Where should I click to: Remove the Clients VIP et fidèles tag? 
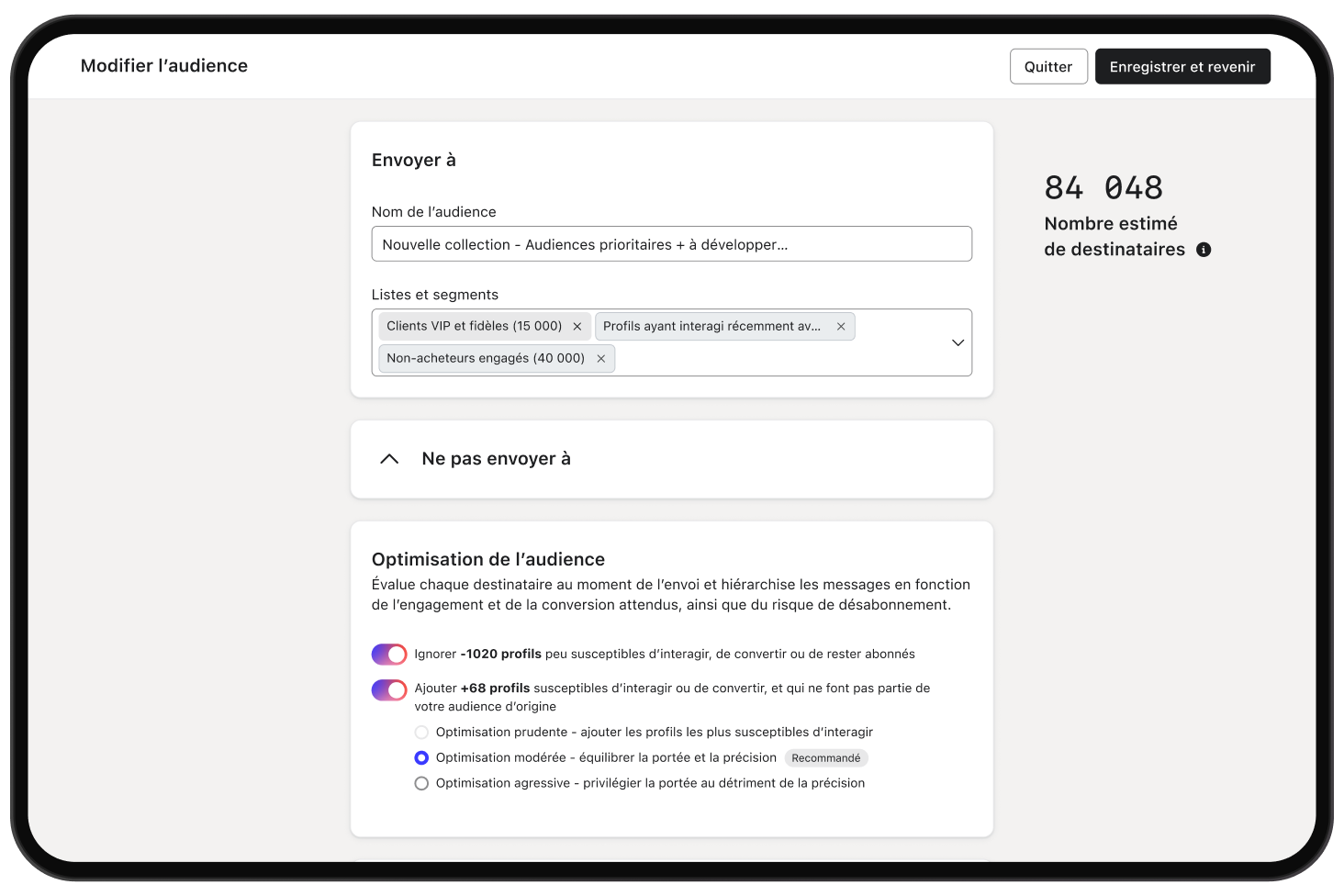[577, 327]
